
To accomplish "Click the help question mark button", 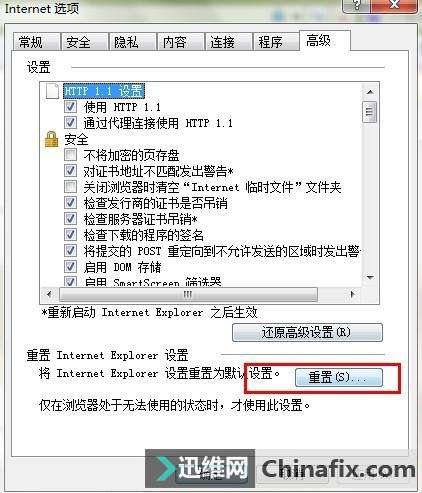I will [x=356, y=6].
